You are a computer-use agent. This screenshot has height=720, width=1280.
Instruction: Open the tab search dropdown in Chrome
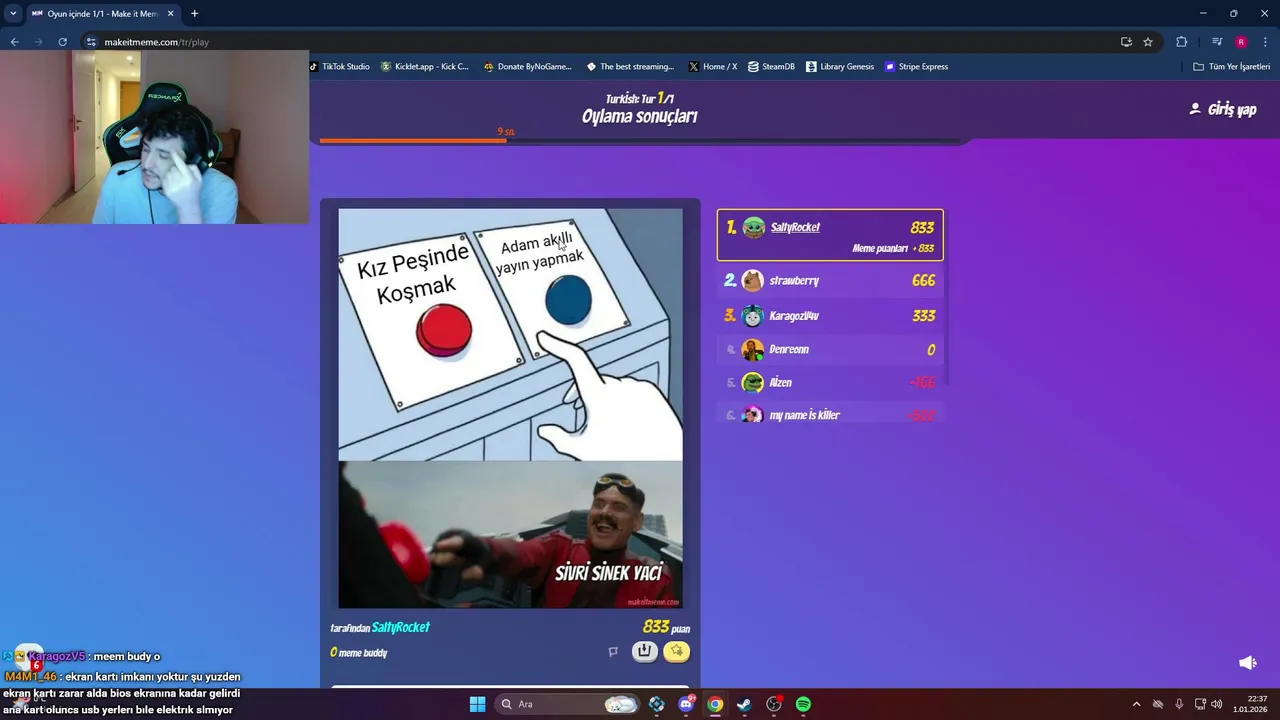13,14
